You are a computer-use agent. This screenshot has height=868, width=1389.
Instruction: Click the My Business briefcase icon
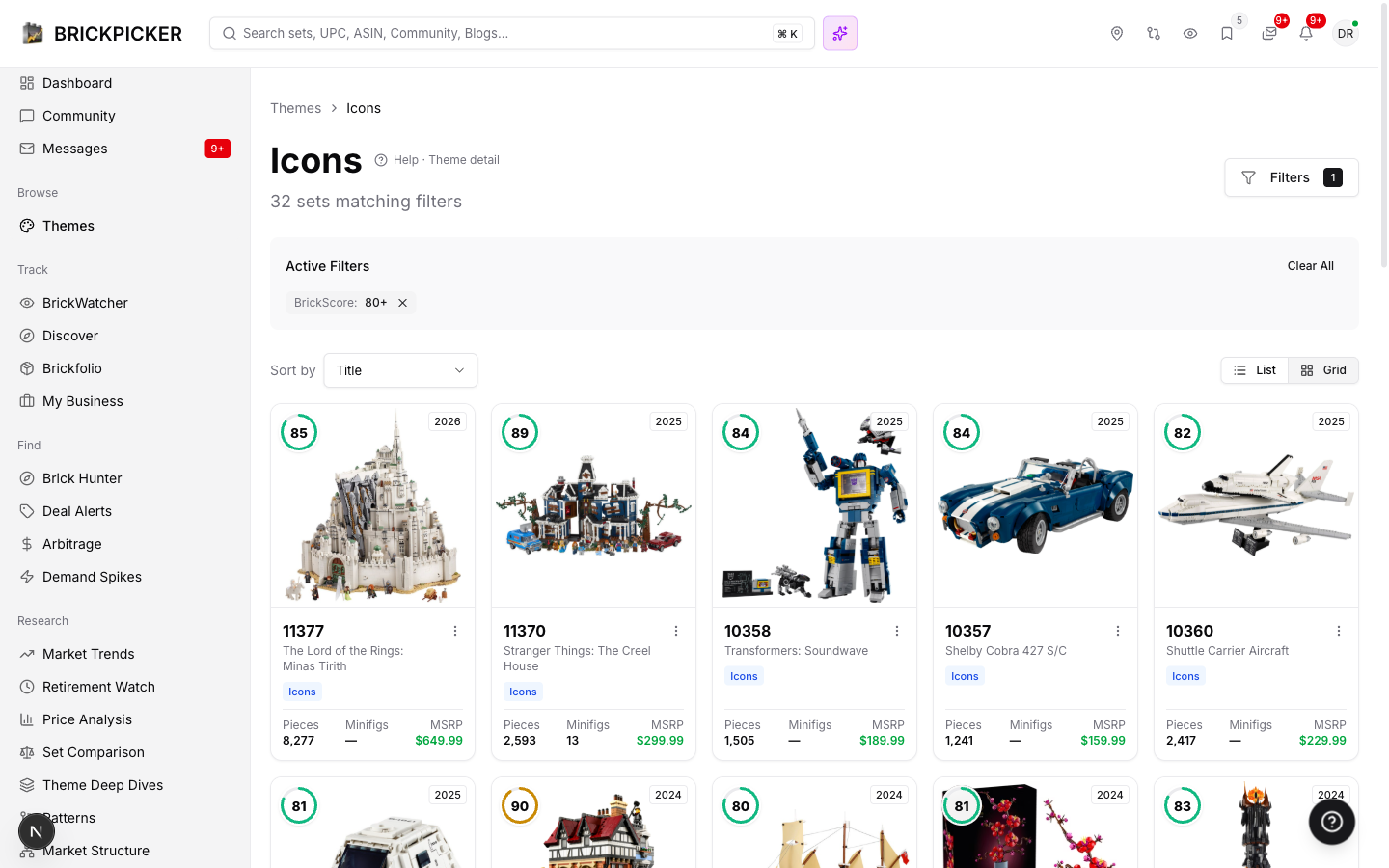coord(27,401)
